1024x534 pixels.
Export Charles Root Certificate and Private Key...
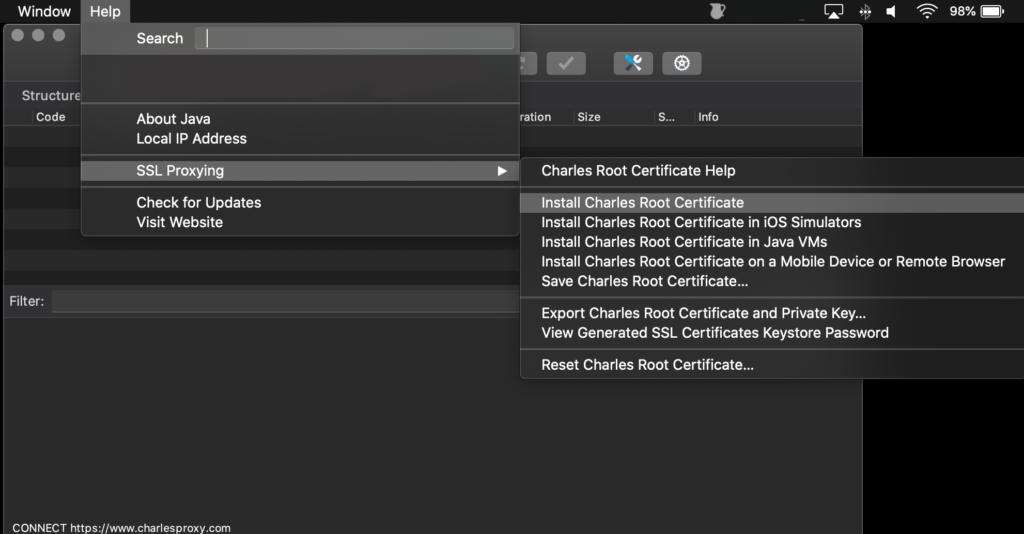pyautogui.click(x=772, y=313)
